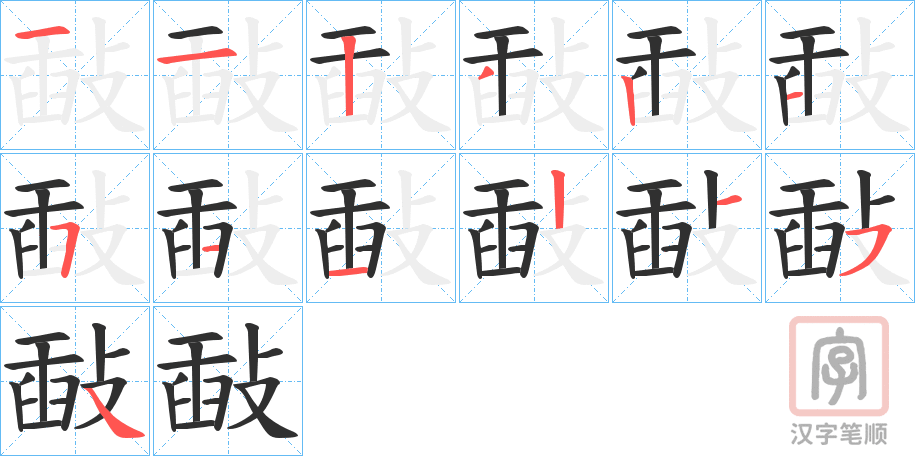
Task: Open the 汉字笔顺 watermark text link
Action: click(x=839, y=434)
